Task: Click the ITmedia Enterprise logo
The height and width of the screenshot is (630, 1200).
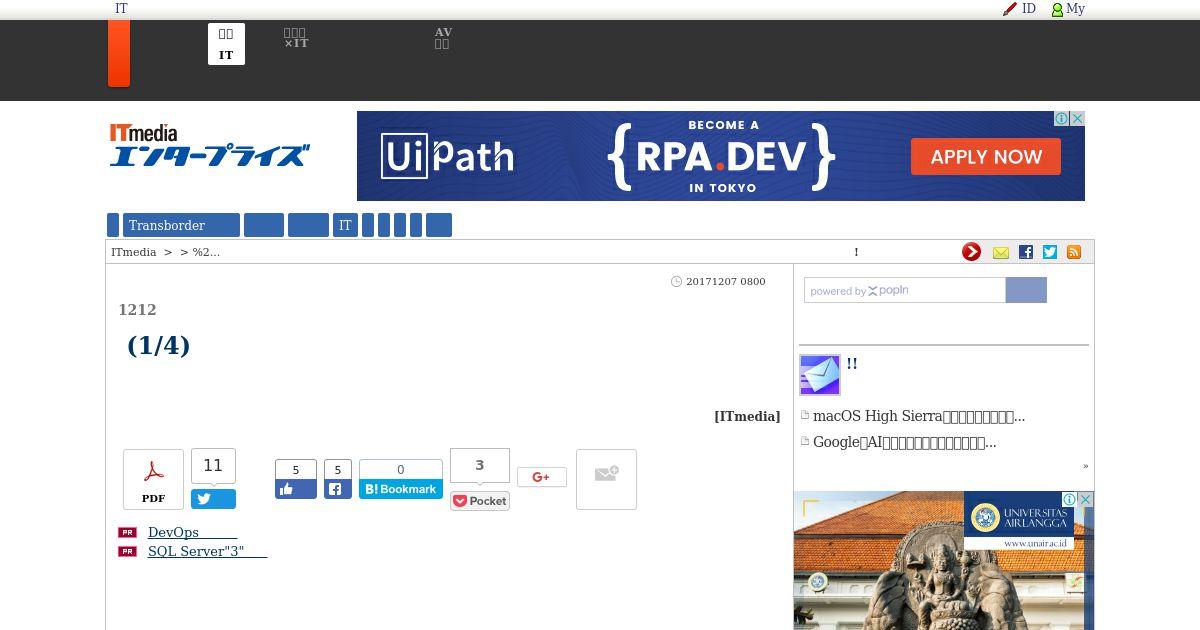Action: (x=209, y=145)
